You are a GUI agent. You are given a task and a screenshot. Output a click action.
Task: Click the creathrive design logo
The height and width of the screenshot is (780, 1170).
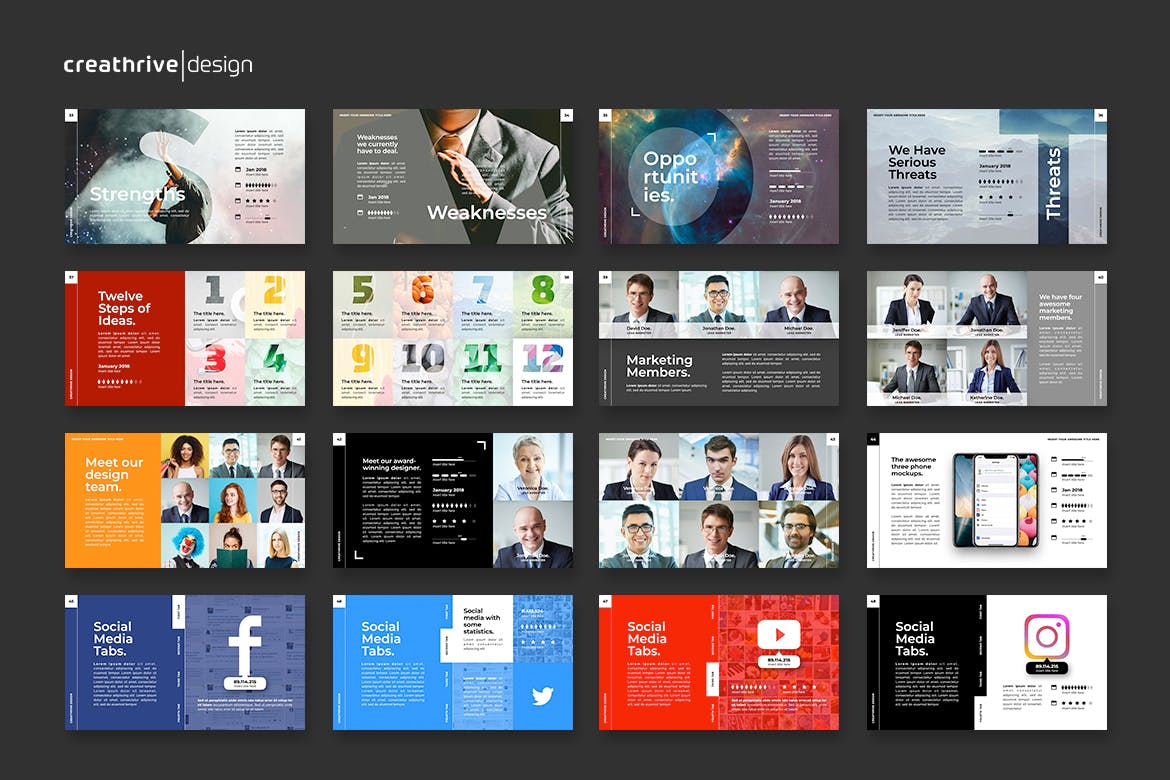pos(158,66)
